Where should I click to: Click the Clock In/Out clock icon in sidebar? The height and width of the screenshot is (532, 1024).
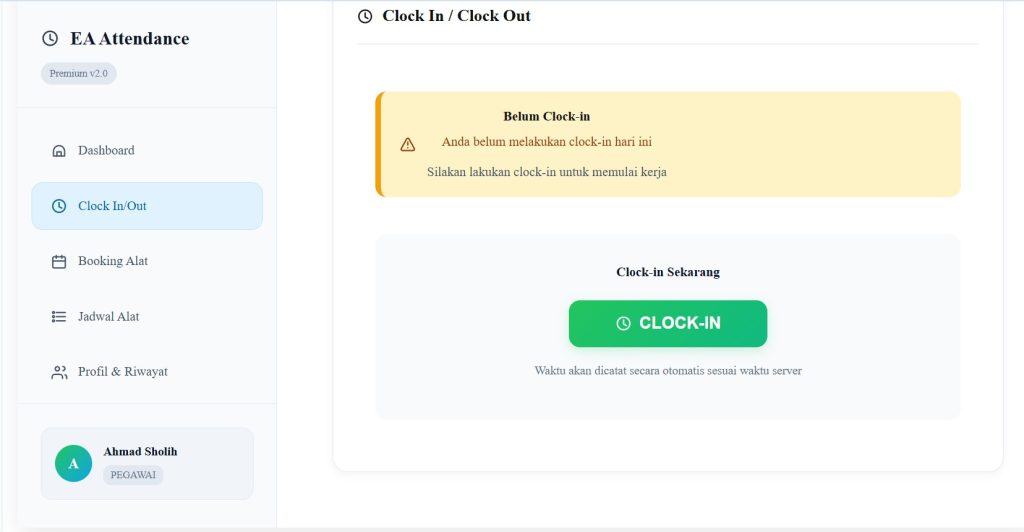pos(59,206)
